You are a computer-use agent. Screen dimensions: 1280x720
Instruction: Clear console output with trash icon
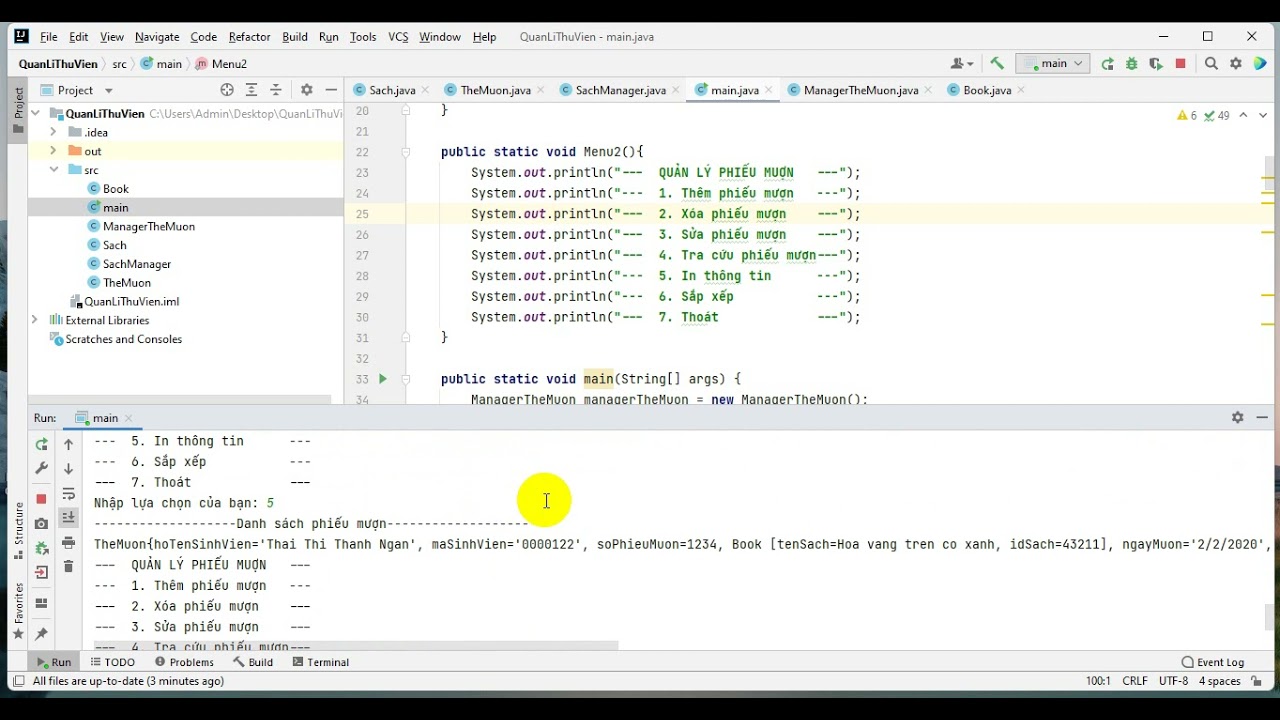pyautogui.click(x=68, y=567)
